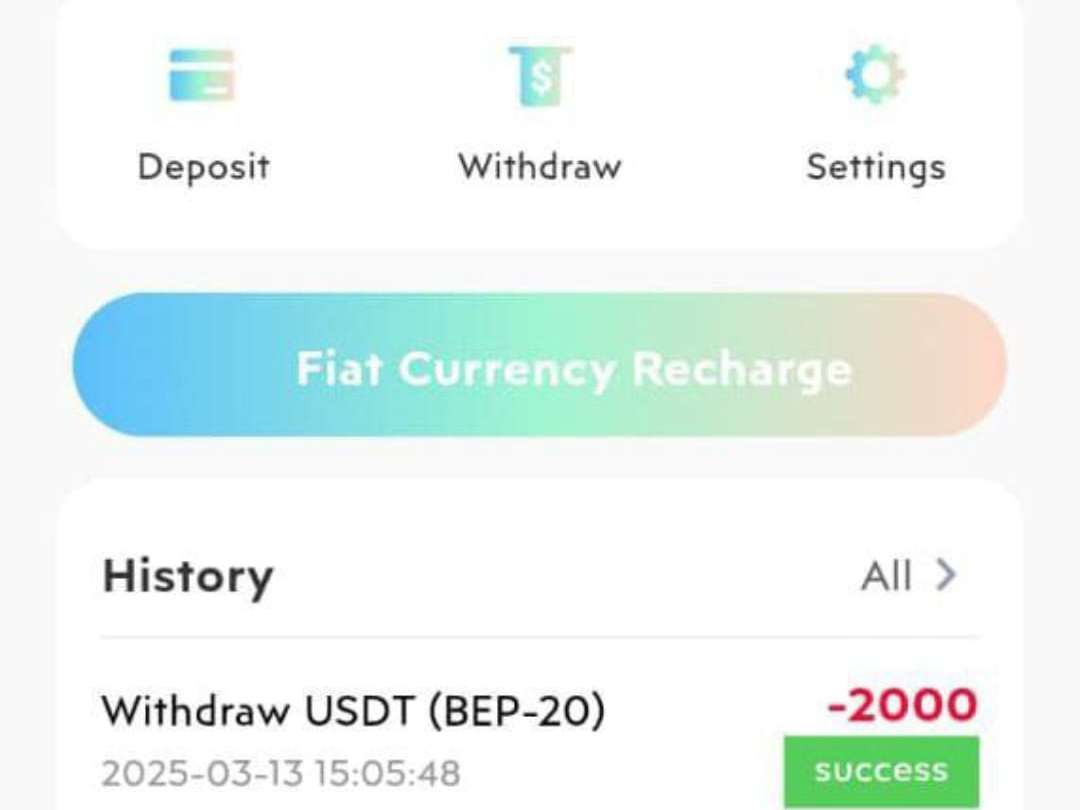Click the 'Fiat Currency Recharge' white text
Screen dimensions: 1080x810
[x=574, y=370]
